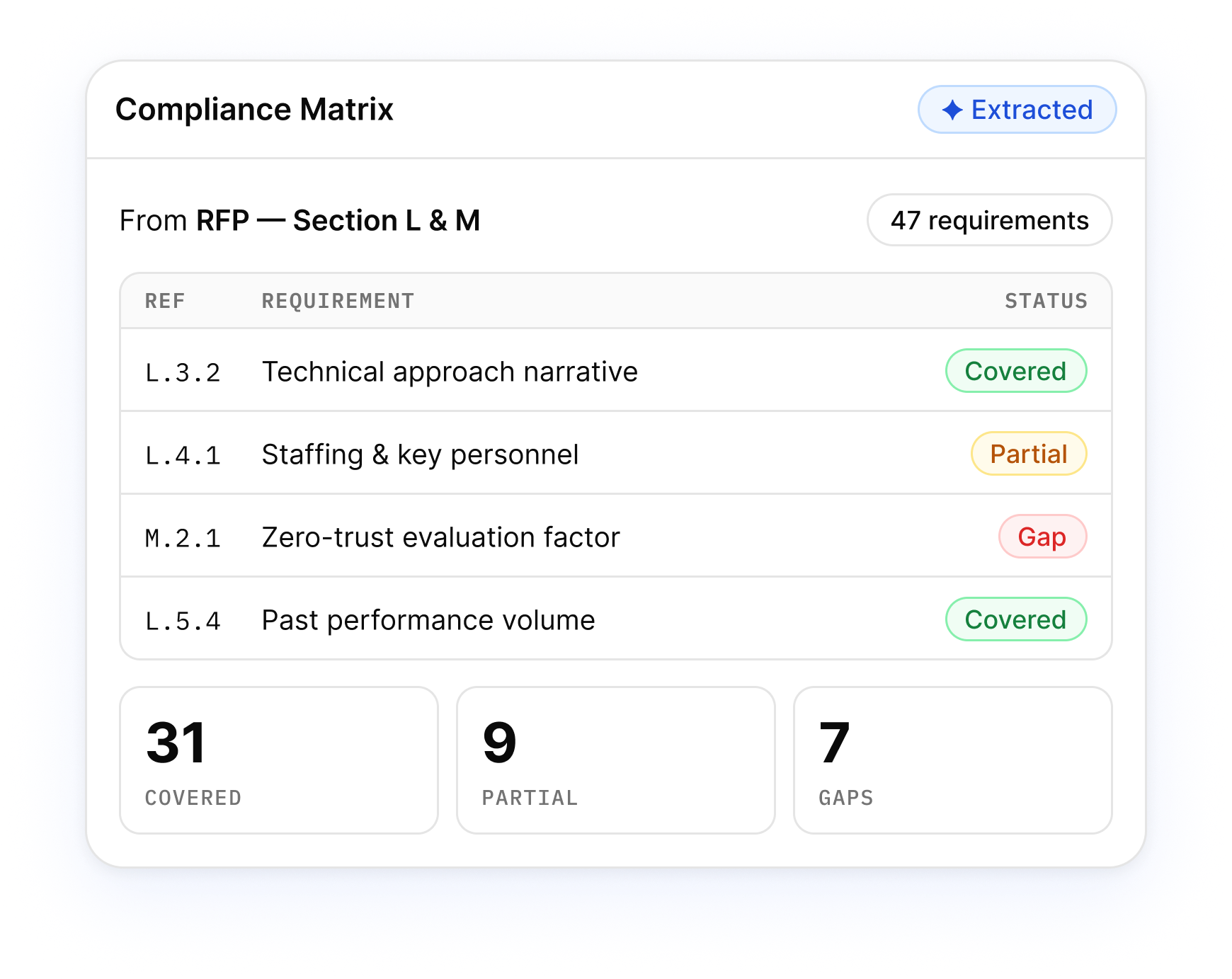
Task: Select the Zero-trust evaluation factor row
Action: coord(616,536)
